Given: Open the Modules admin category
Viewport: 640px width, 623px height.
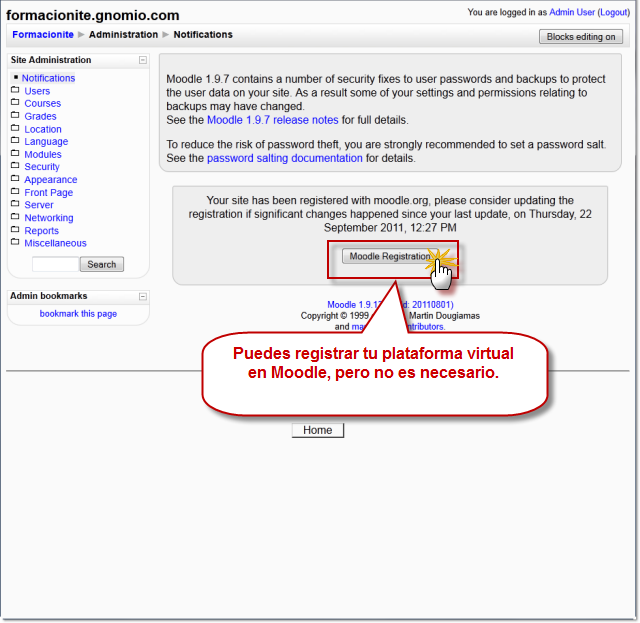Looking at the screenshot, I should pyautogui.click(x=42, y=155).
